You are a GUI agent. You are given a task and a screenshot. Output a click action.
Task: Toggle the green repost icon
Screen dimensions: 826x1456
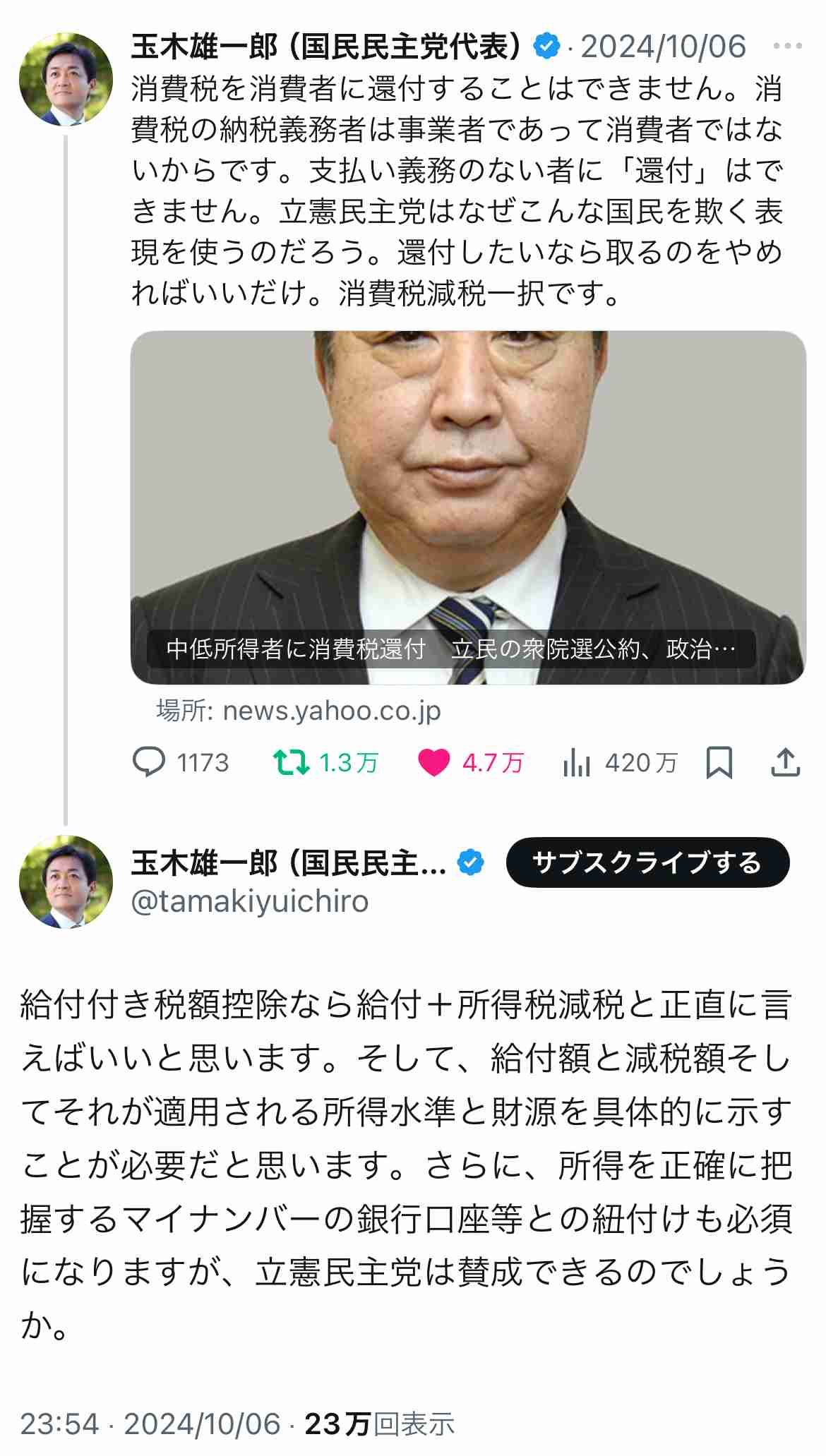point(291,763)
